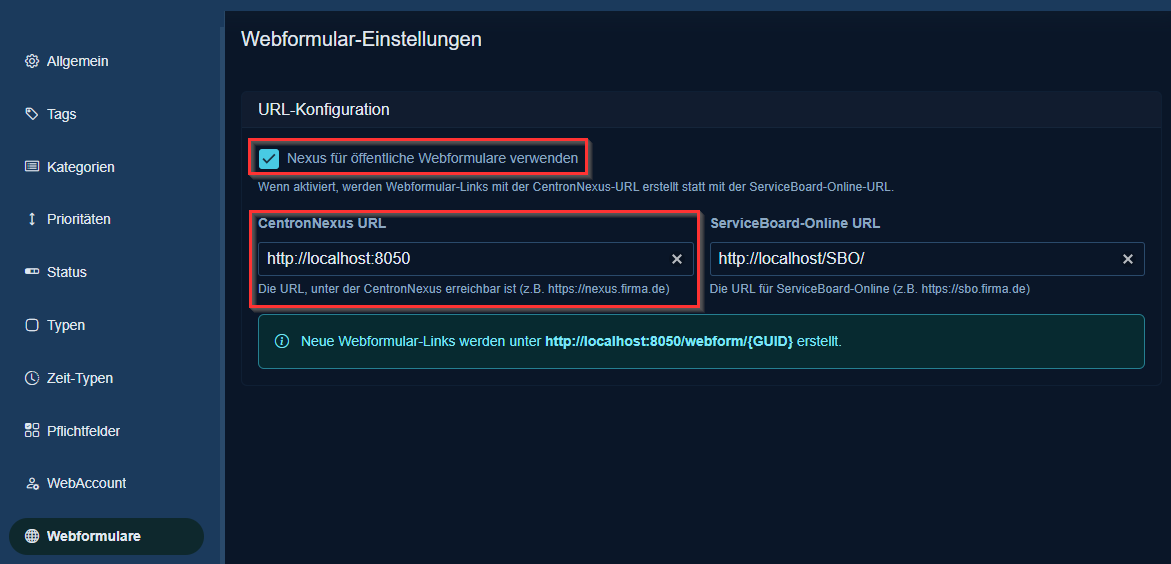This screenshot has width=1171, height=564.
Task: Switch to WebAccount settings
Action: 106,483
